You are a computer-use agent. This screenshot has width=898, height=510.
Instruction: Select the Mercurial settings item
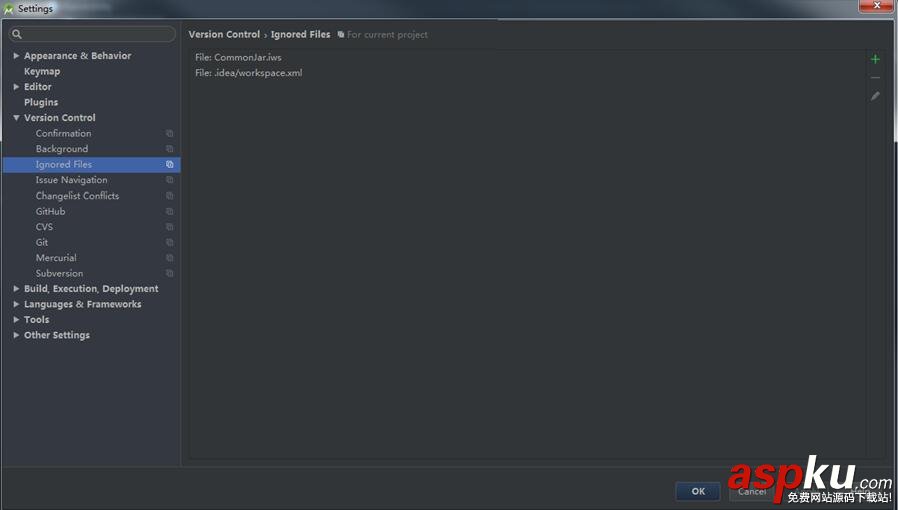click(x=56, y=258)
